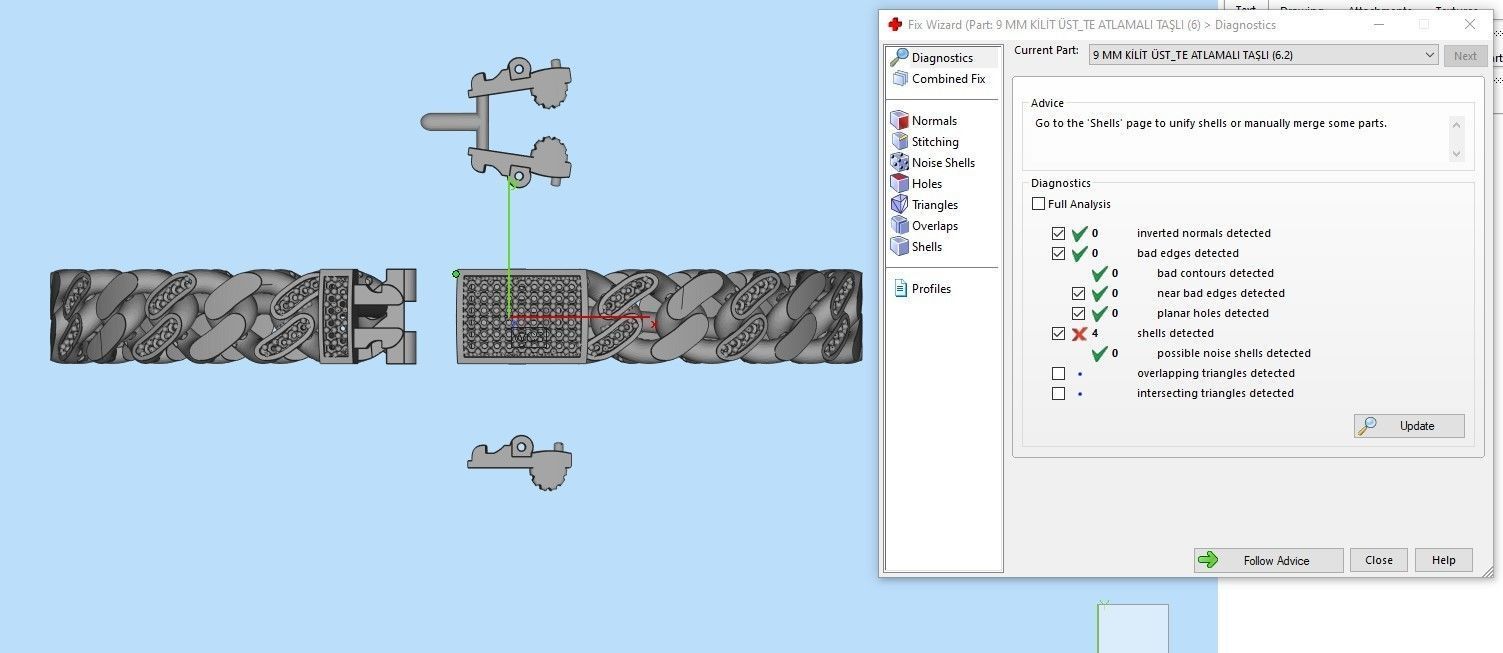Click the red cross Fix Wizard title icon
Screen dimensions: 1503x653
895,25
